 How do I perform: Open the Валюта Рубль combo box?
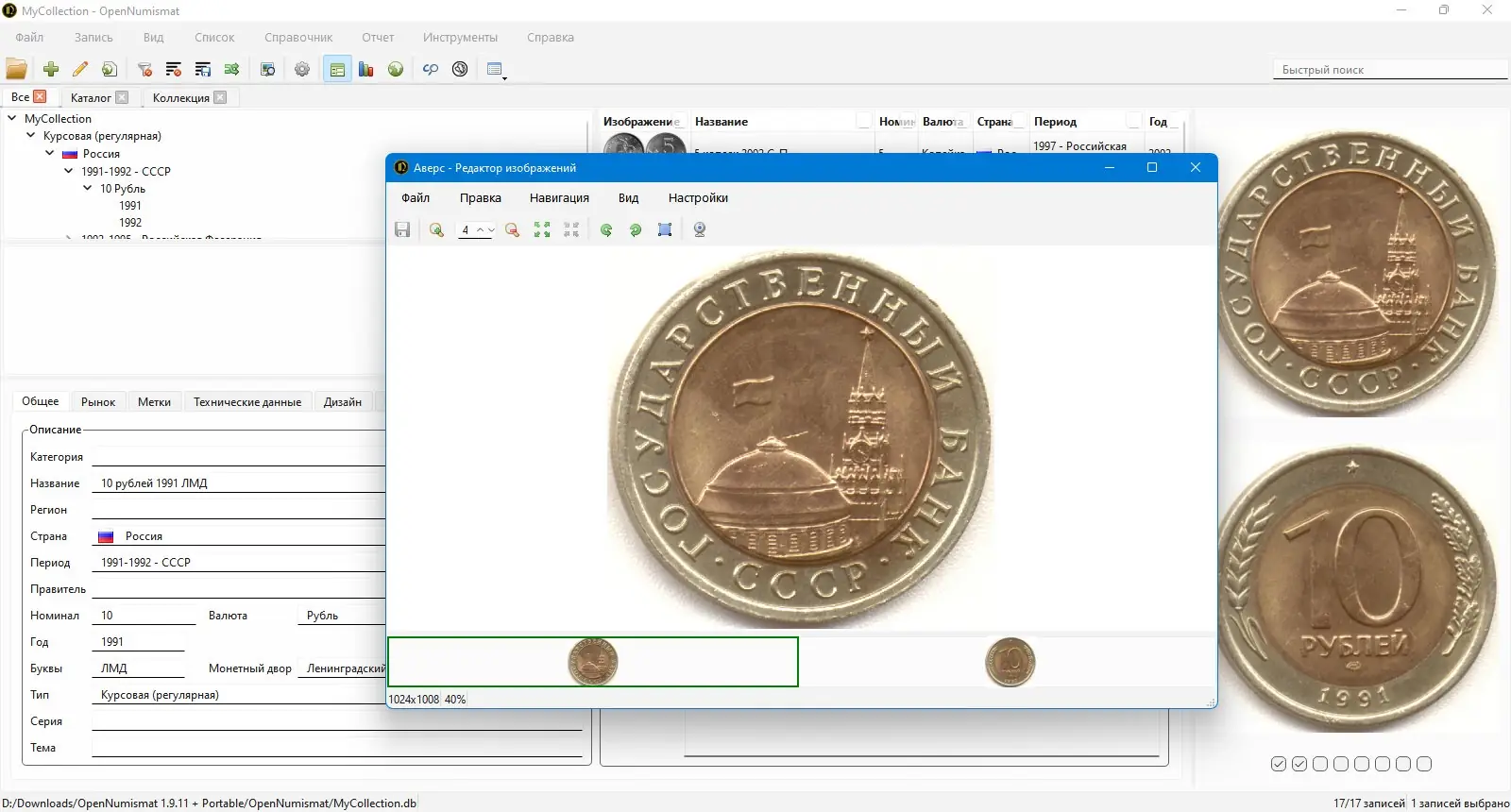(342, 616)
